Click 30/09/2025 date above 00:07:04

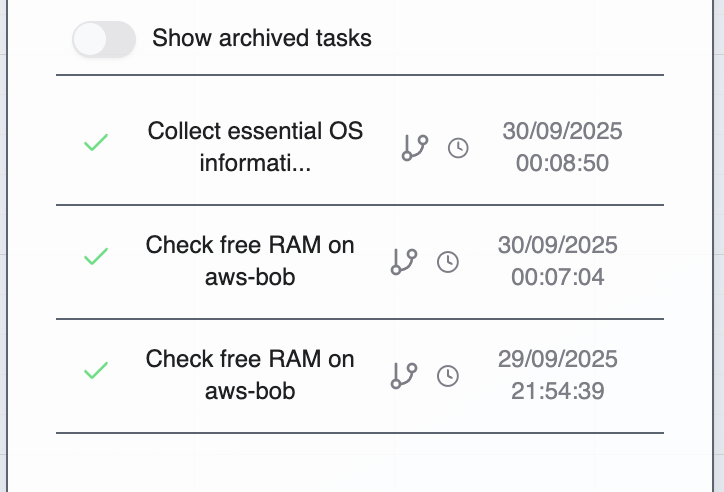click(x=557, y=245)
